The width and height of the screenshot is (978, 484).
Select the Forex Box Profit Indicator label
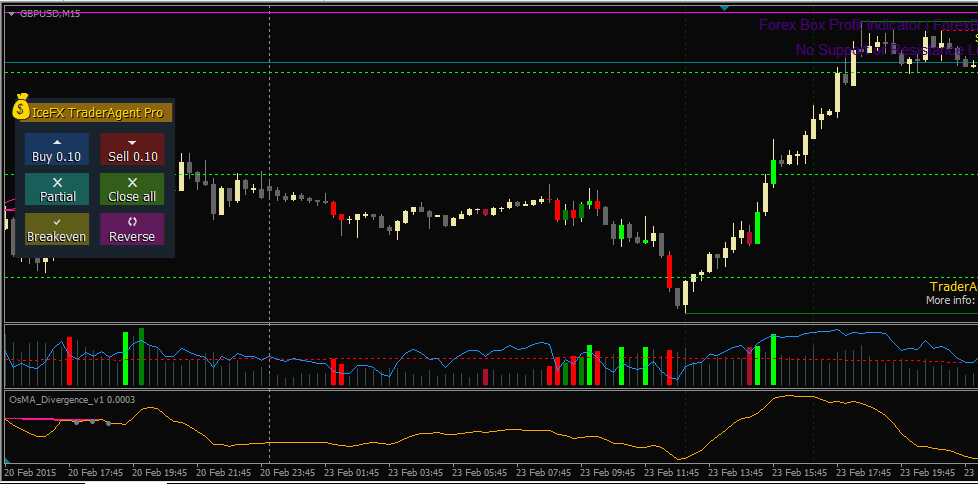[x=868, y=26]
